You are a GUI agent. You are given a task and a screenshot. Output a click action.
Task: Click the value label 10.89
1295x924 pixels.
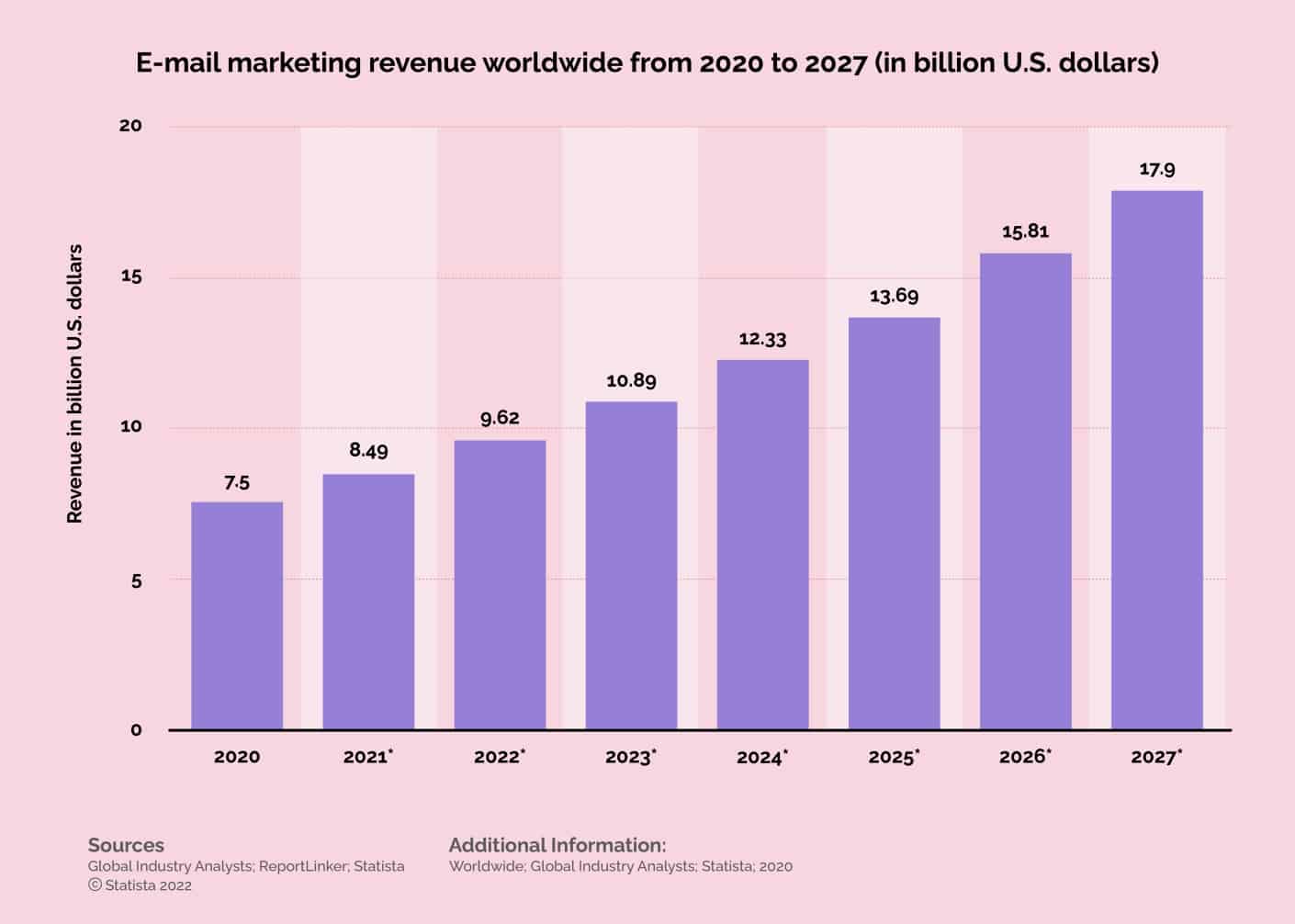(631, 380)
